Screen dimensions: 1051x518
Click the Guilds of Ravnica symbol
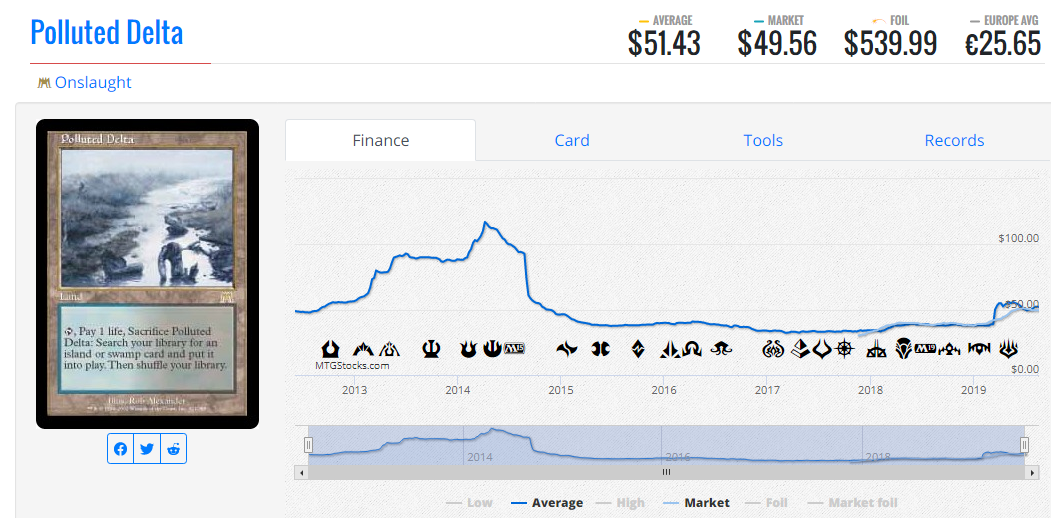(948, 348)
